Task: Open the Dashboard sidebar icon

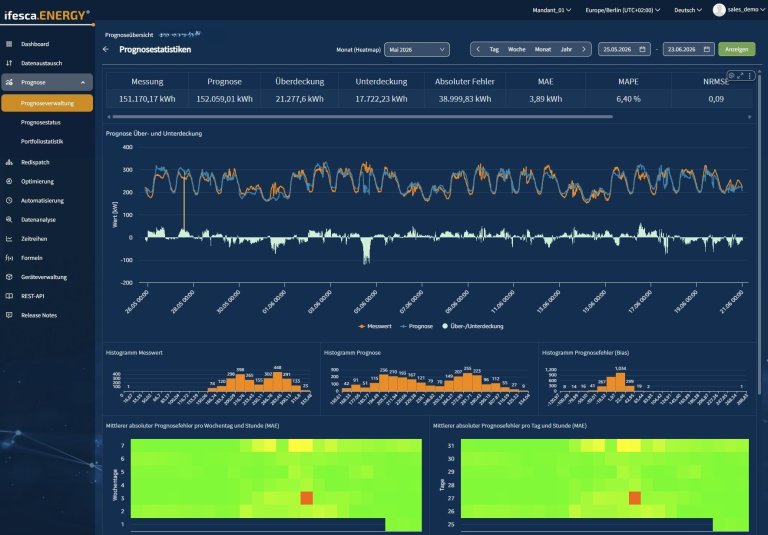Action: (x=9, y=44)
